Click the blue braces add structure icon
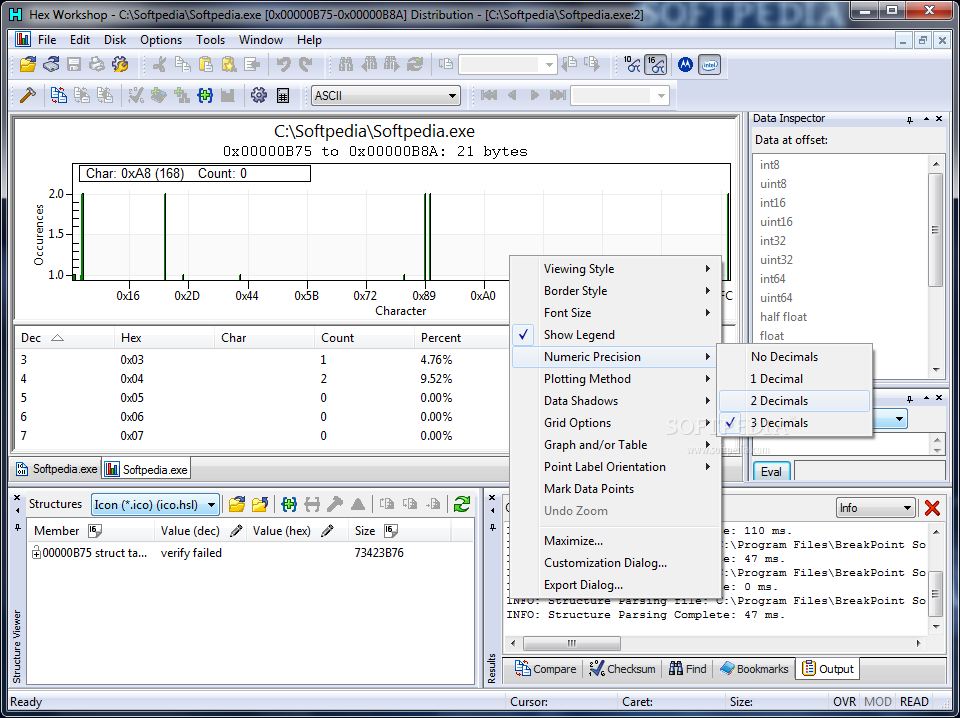 pyautogui.click(x=205, y=95)
